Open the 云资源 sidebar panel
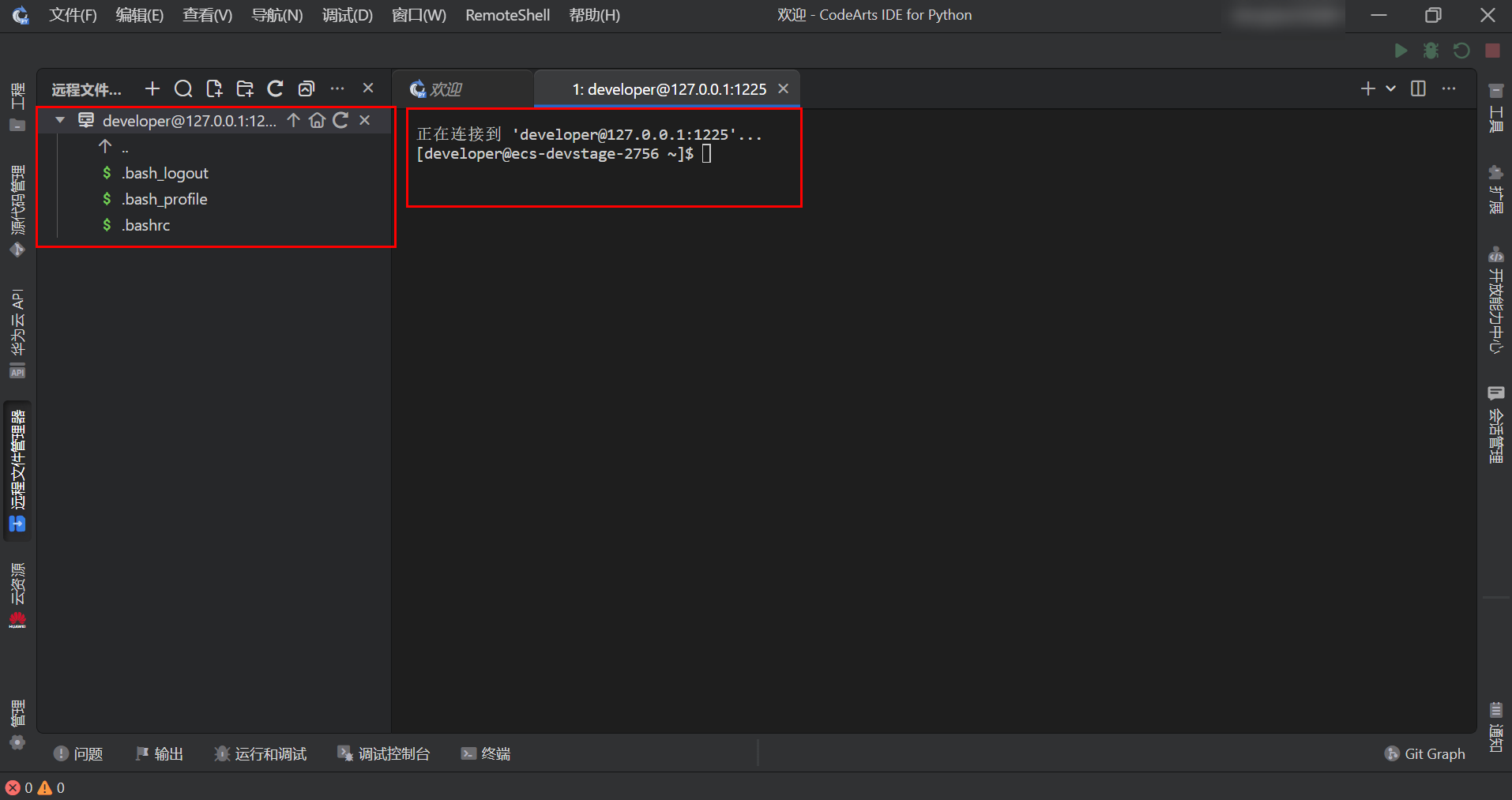Viewport: 1512px width, 800px height. coord(17,595)
